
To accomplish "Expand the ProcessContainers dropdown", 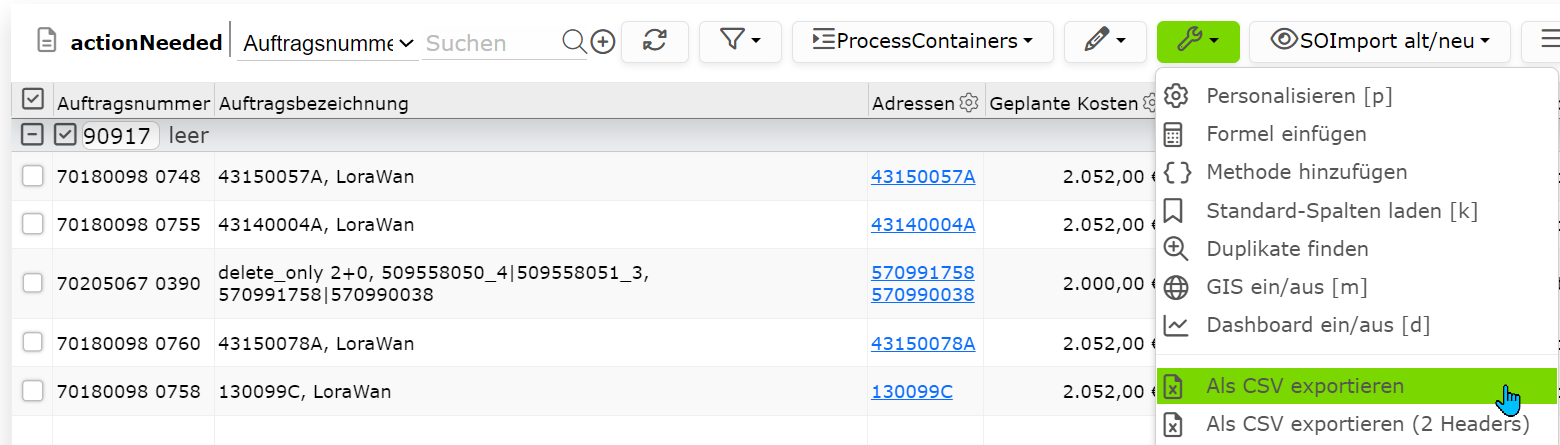I will pyautogui.click(x=922, y=41).
